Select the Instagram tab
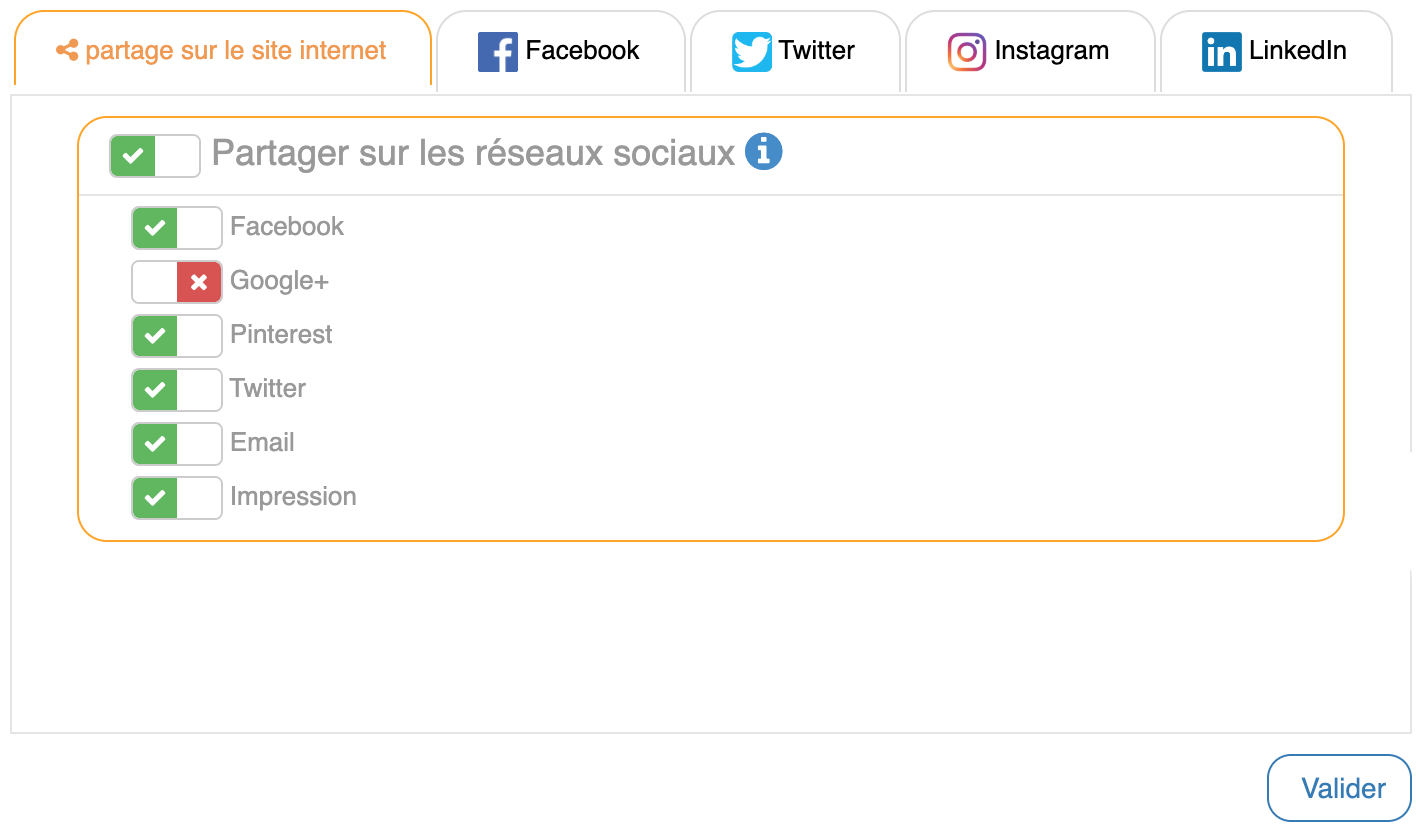The image size is (1416, 834). (1030, 52)
